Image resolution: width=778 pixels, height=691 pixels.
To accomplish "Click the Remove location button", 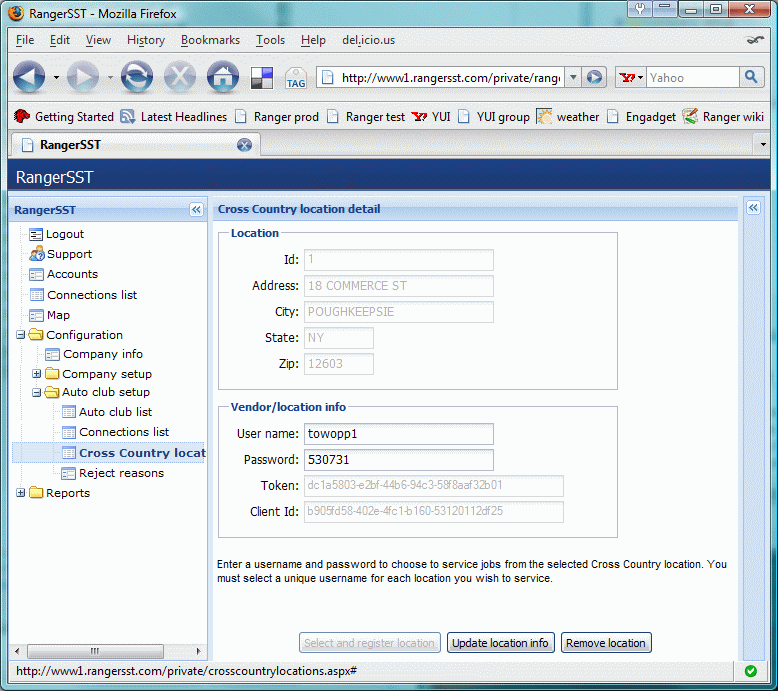I will 606,643.
